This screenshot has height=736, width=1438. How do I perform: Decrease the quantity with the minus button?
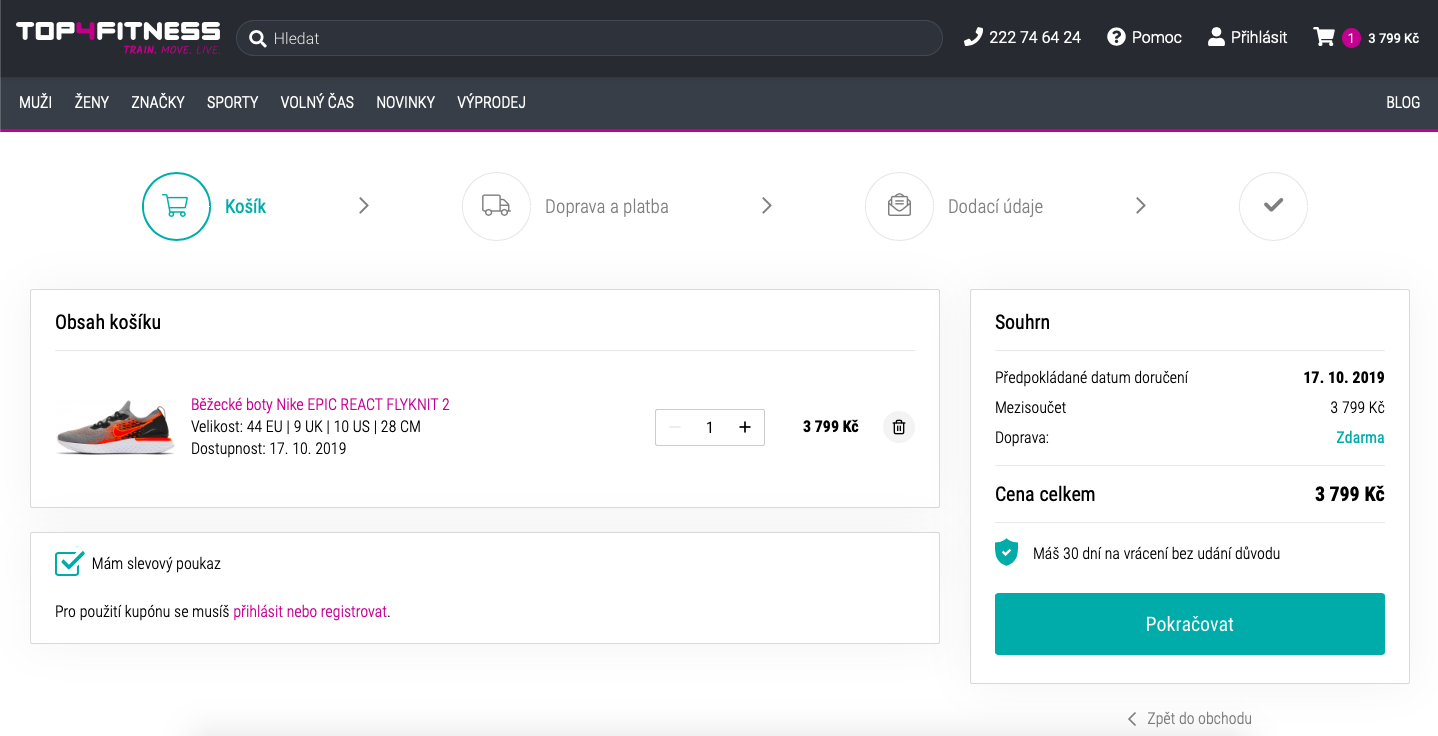(674, 427)
